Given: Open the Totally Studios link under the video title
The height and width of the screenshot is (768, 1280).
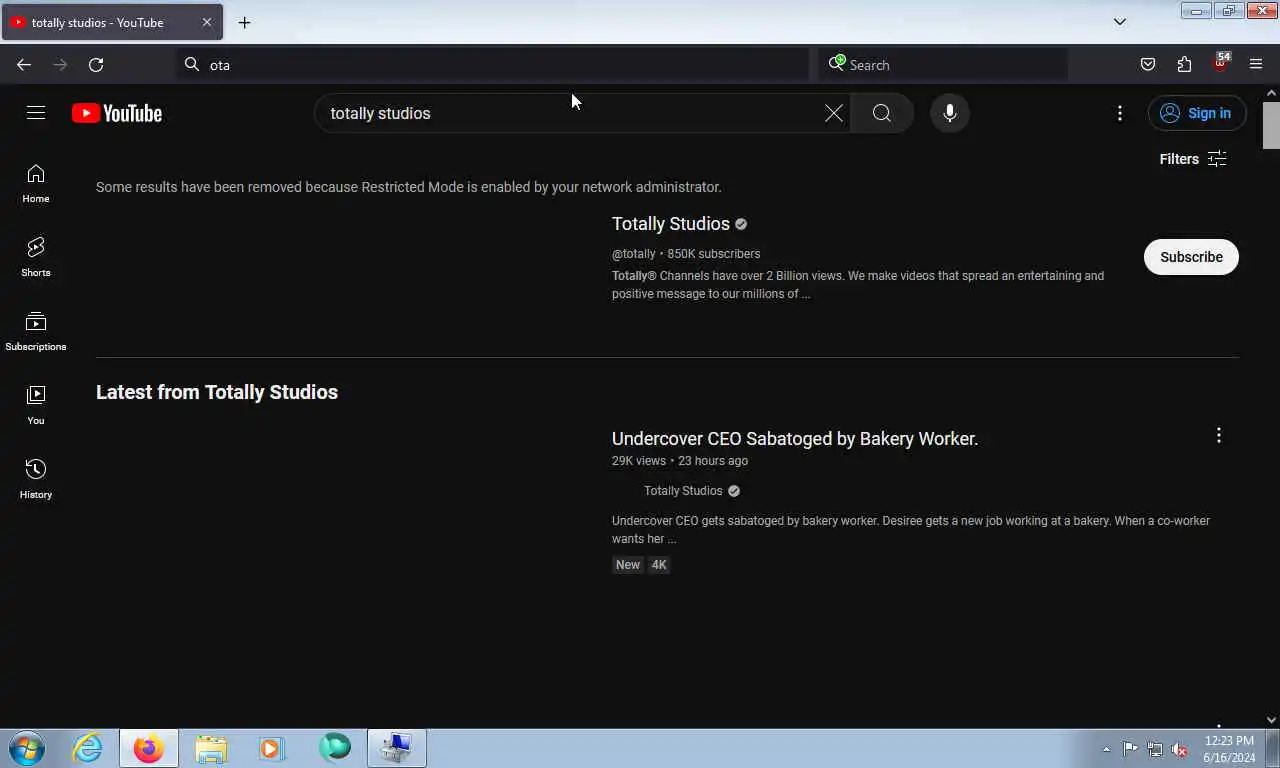Looking at the screenshot, I should [x=683, y=491].
